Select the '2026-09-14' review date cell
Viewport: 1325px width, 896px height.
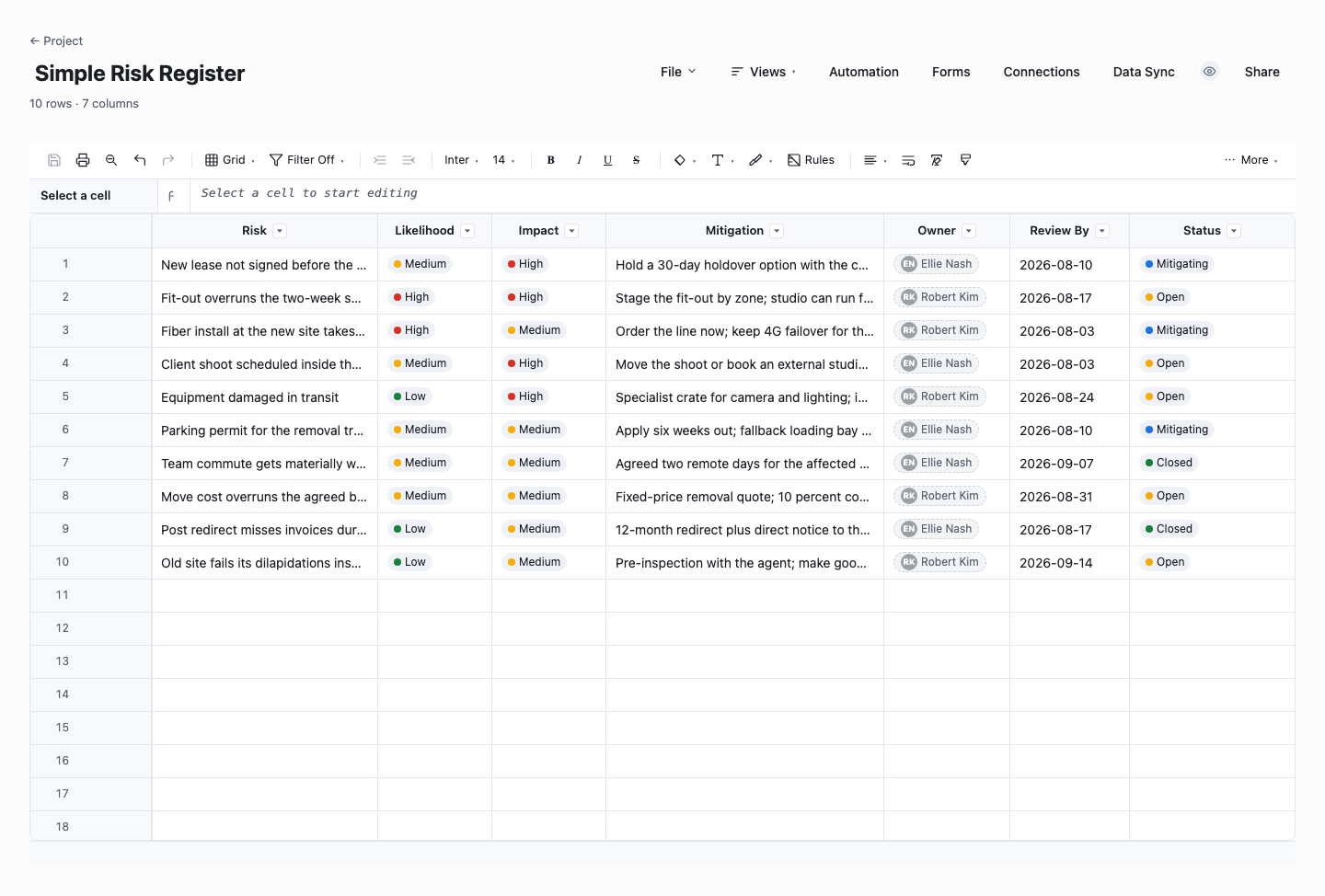[1070, 563]
